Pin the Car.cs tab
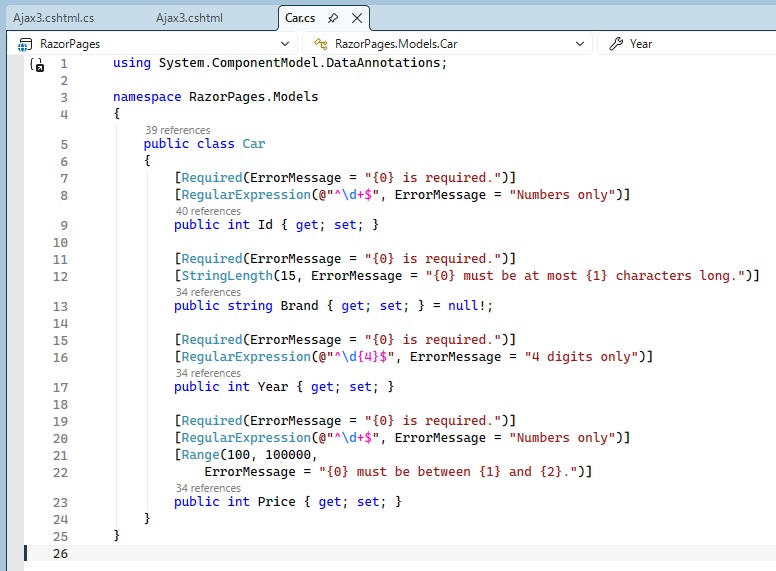This screenshot has height=571, width=776. click(x=333, y=18)
